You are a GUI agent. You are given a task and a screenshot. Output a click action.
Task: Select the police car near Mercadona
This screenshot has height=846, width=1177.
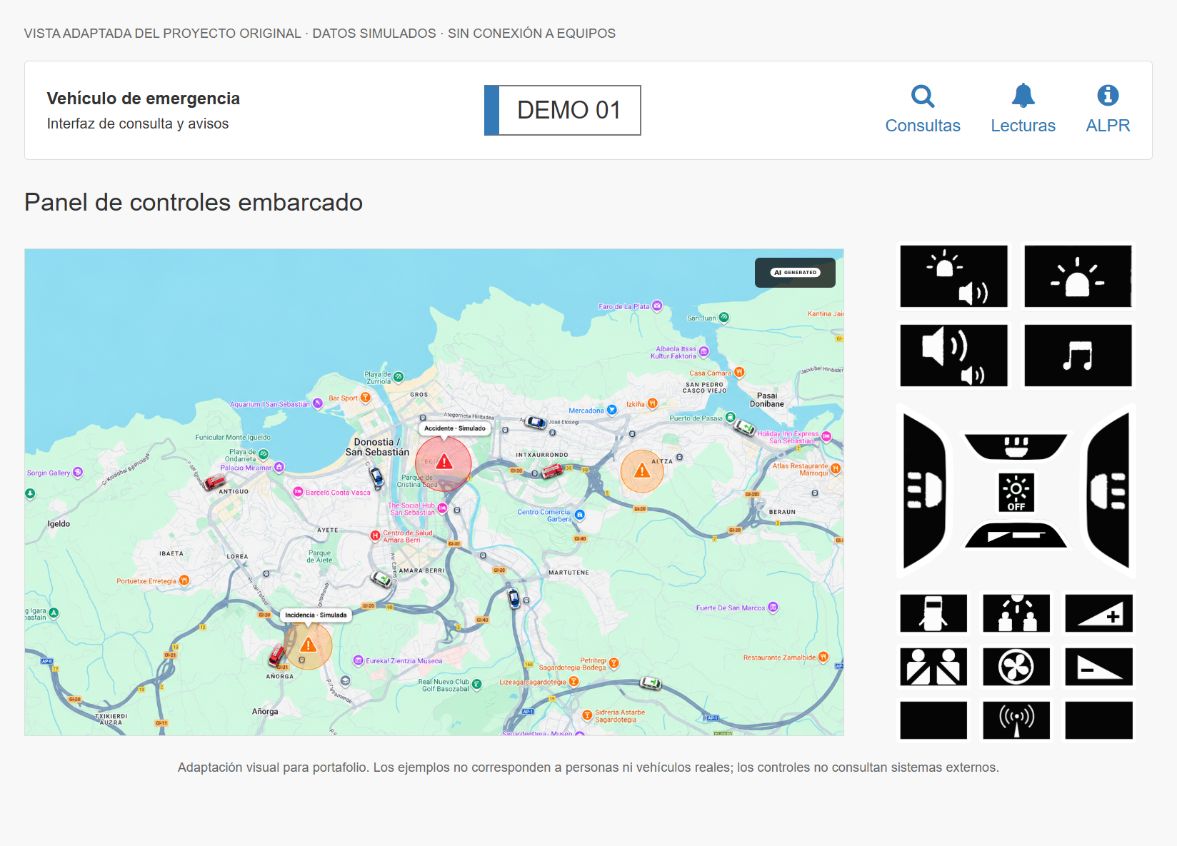(535, 423)
